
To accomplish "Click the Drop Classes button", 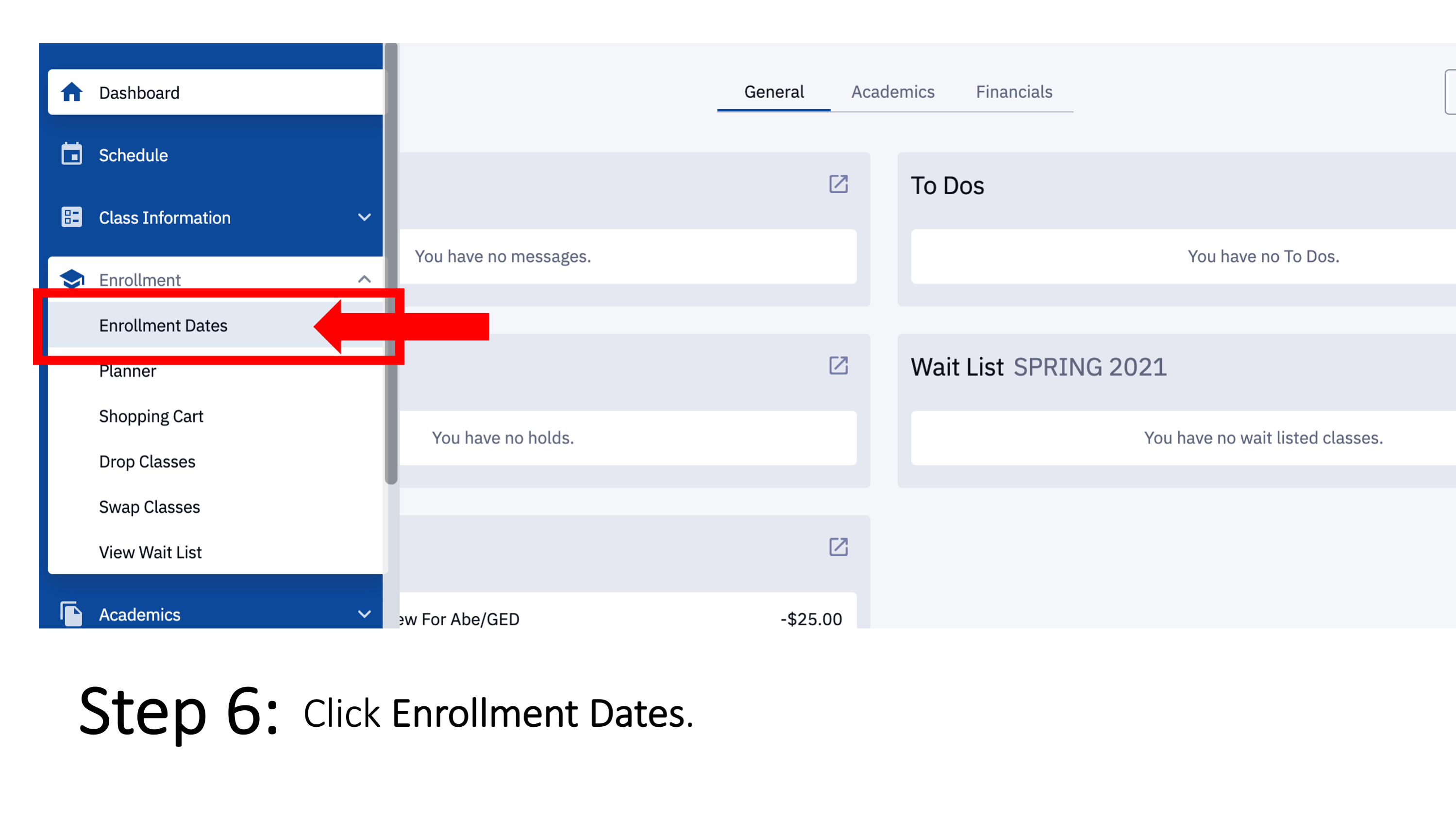I will click(x=149, y=461).
